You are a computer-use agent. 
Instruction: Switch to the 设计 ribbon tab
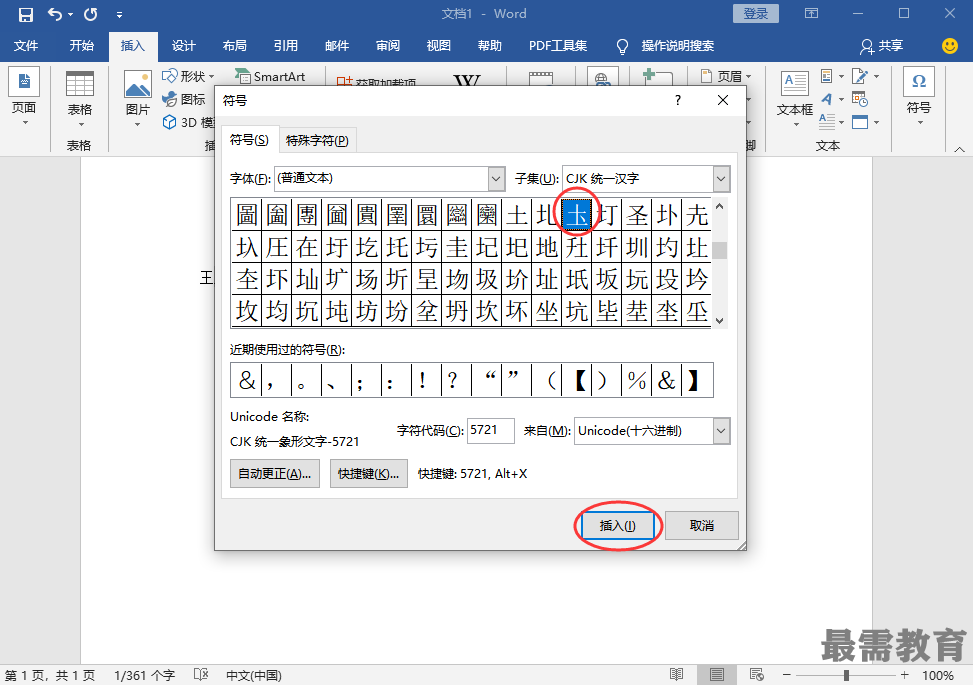coord(183,46)
